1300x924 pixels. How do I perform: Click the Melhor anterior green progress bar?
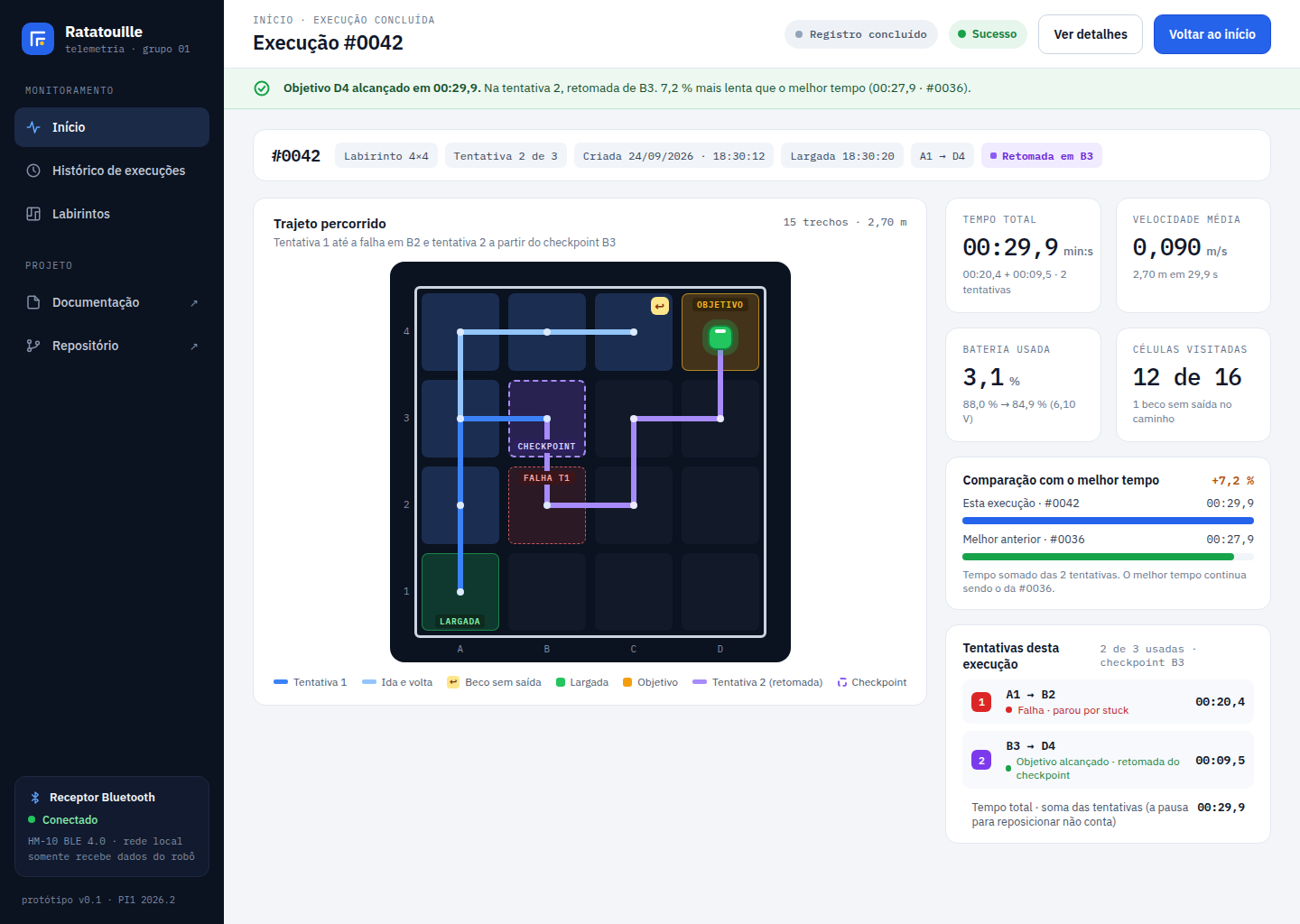click(1098, 557)
